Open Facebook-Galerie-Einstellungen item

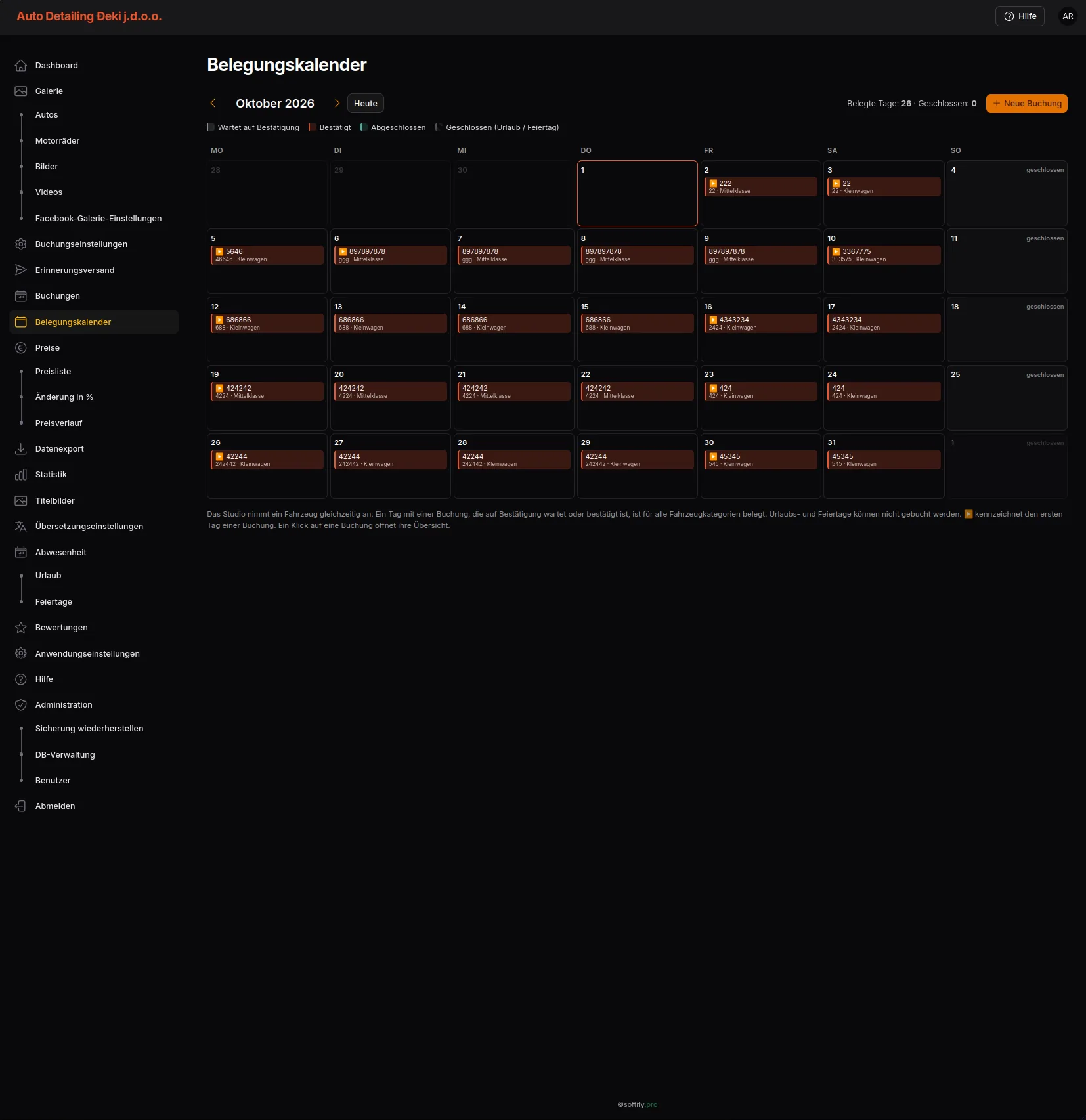coord(98,219)
